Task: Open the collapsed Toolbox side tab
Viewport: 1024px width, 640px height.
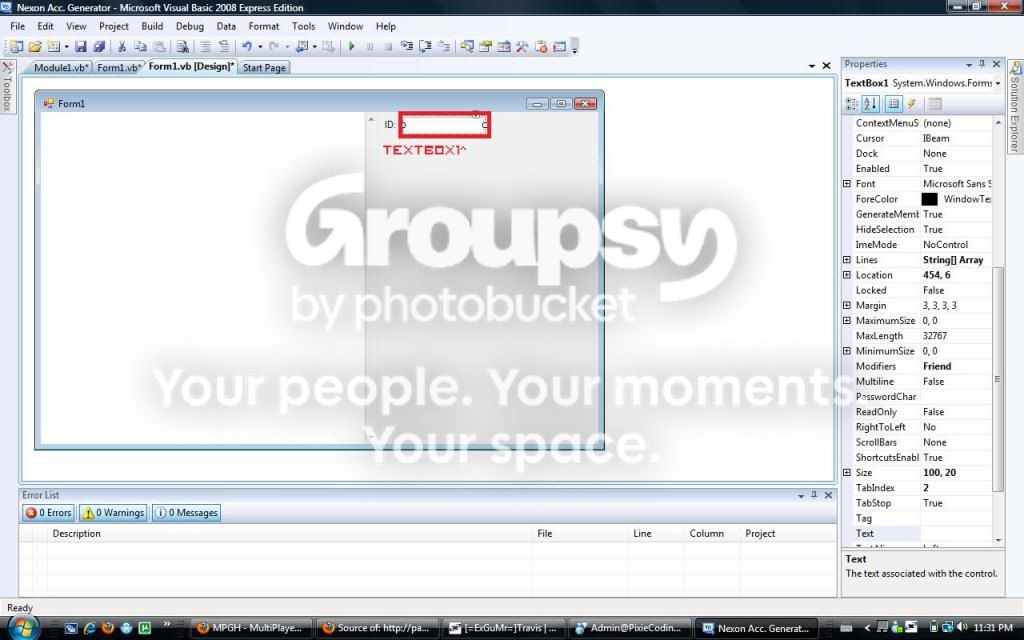Action: (x=7, y=87)
